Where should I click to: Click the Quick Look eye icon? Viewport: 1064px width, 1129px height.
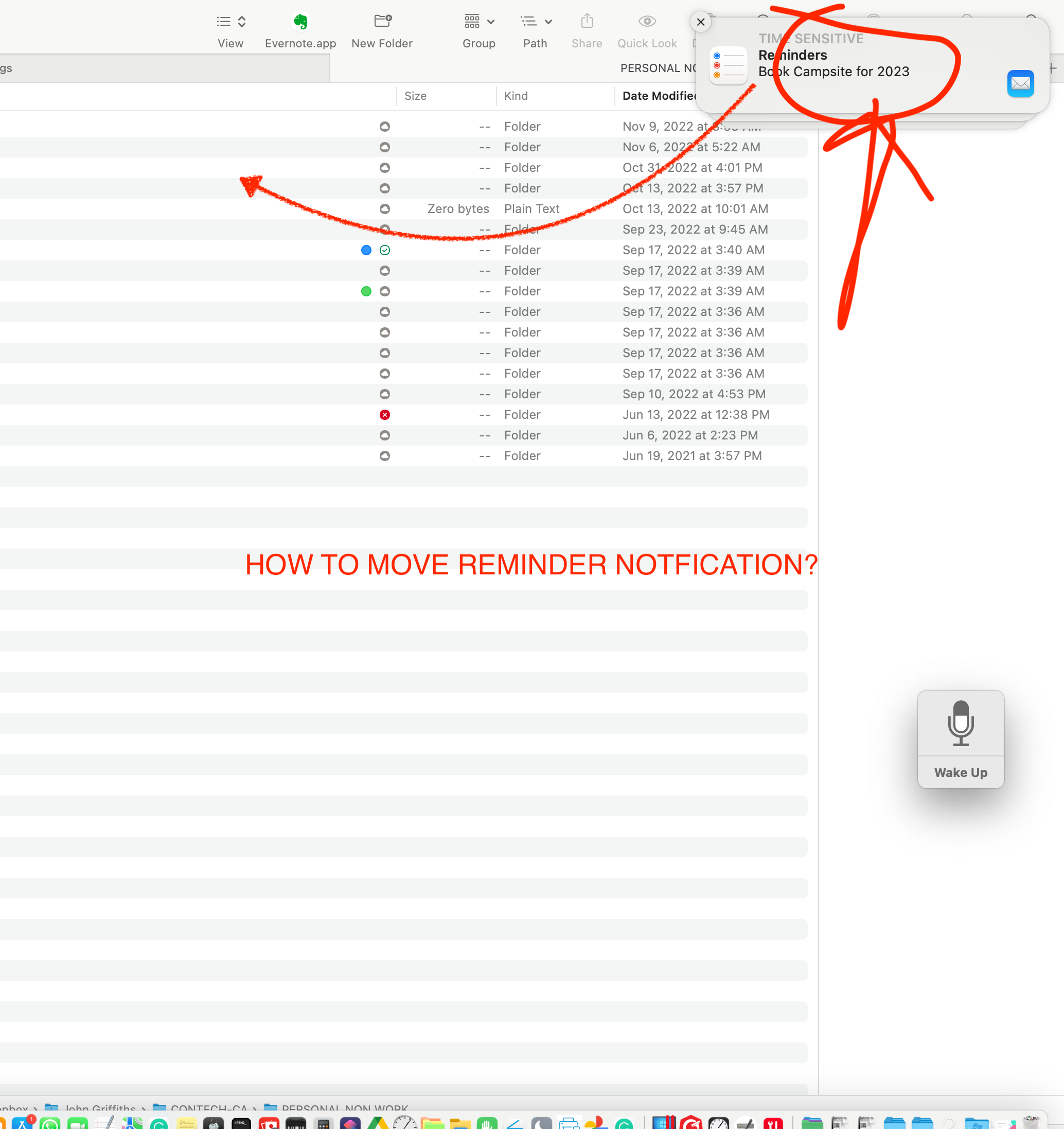point(647,23)
